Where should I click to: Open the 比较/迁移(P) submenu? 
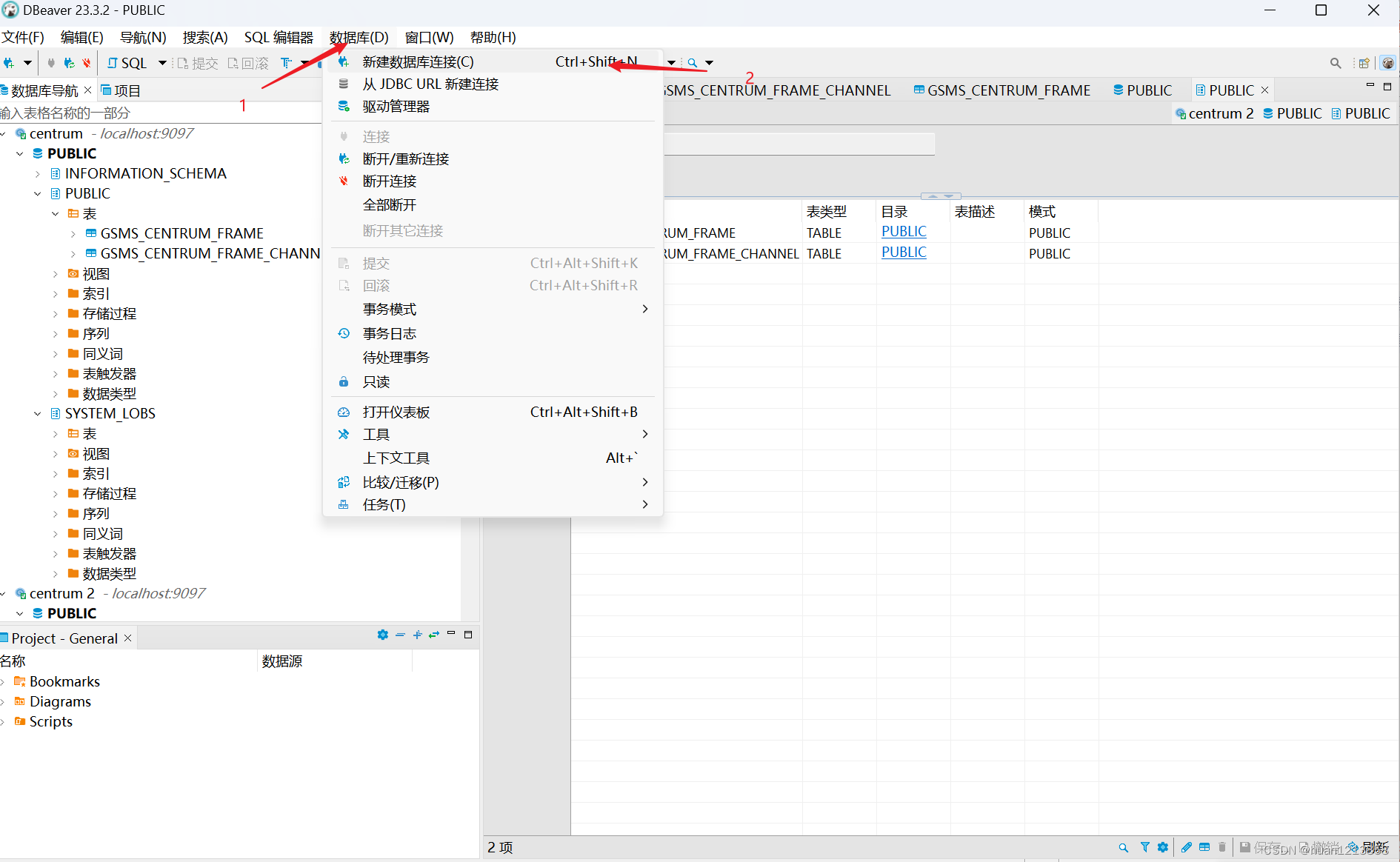pyautogui.click(x=493, y=483)
